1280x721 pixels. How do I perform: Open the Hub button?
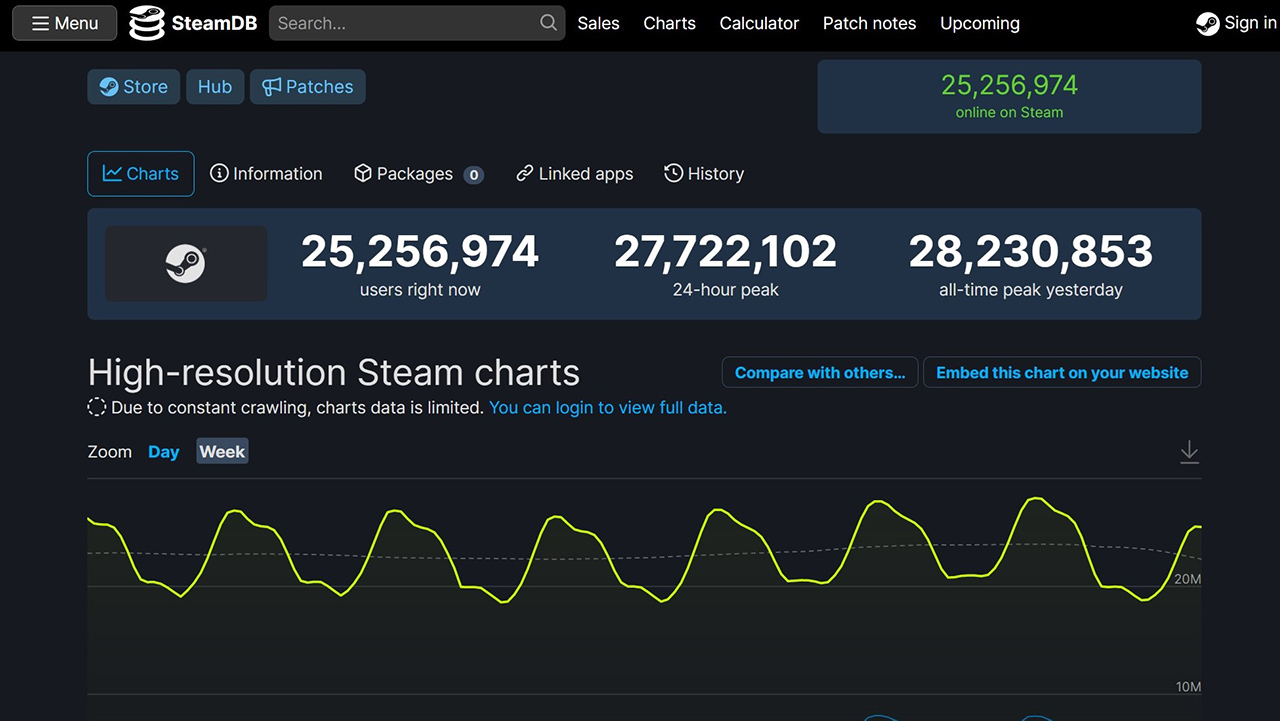point(215,87)
